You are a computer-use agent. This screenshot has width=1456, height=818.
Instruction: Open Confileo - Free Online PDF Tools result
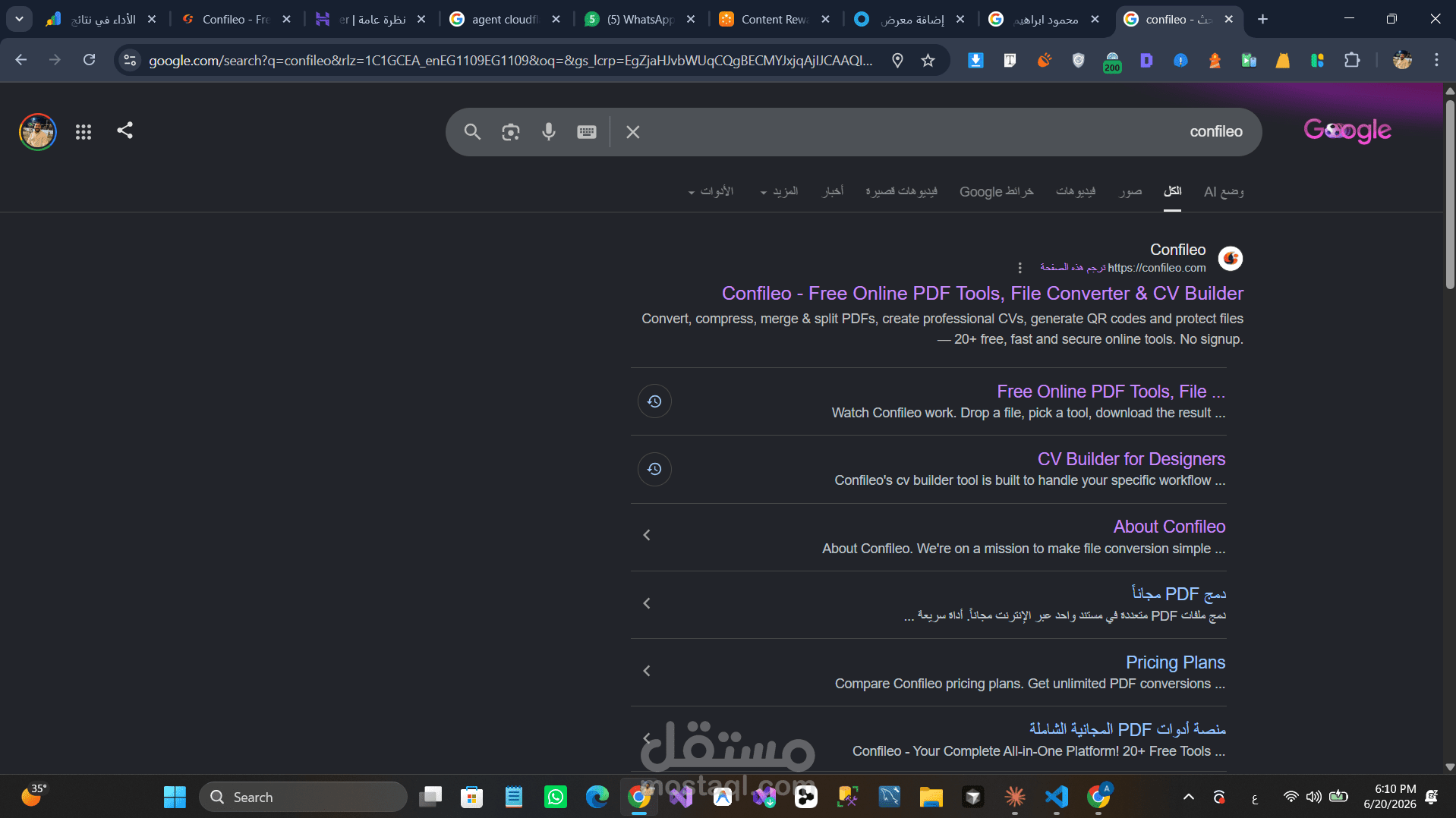tap(982, 294)
